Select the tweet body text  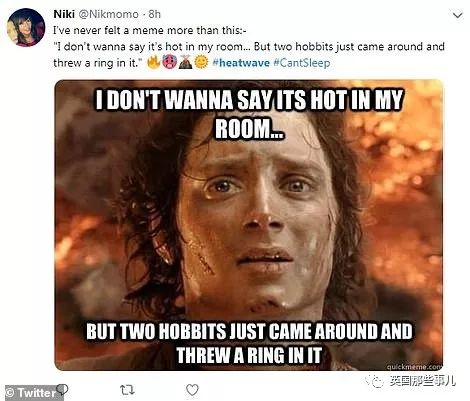pyautogui.click(x=249, y=47)
